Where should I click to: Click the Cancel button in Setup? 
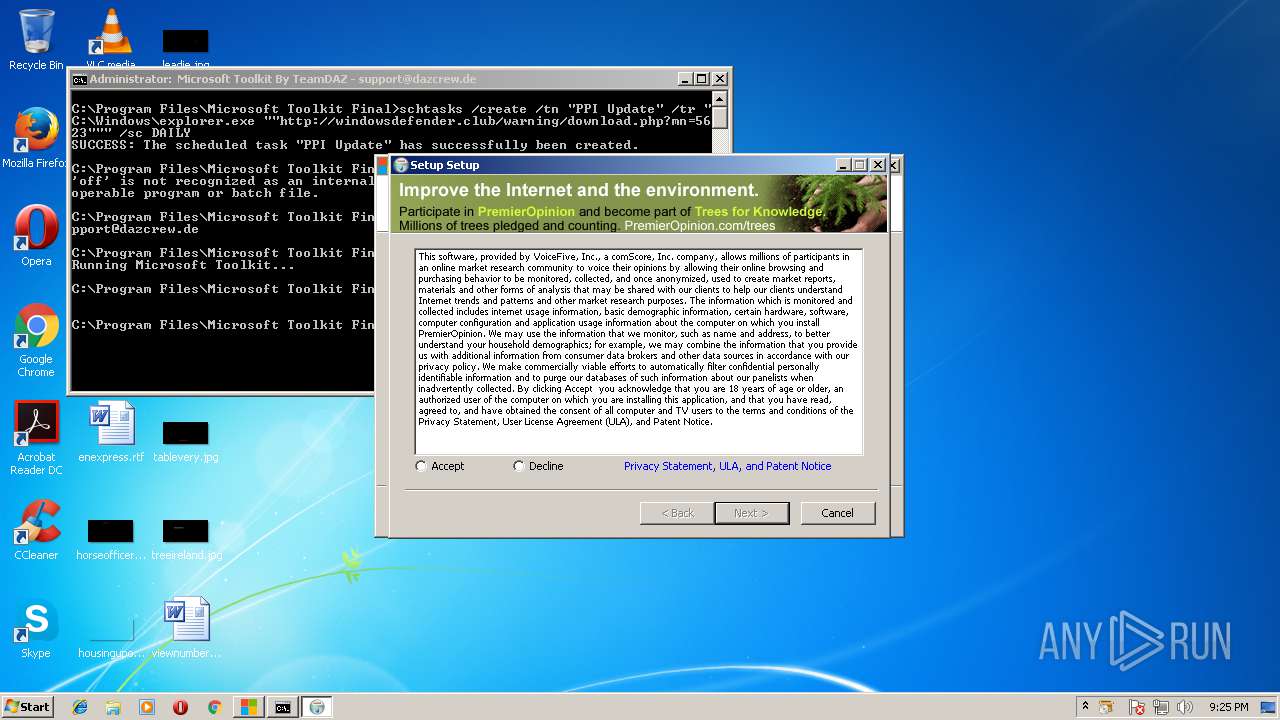pyautogui.click(x=837, y=513)
